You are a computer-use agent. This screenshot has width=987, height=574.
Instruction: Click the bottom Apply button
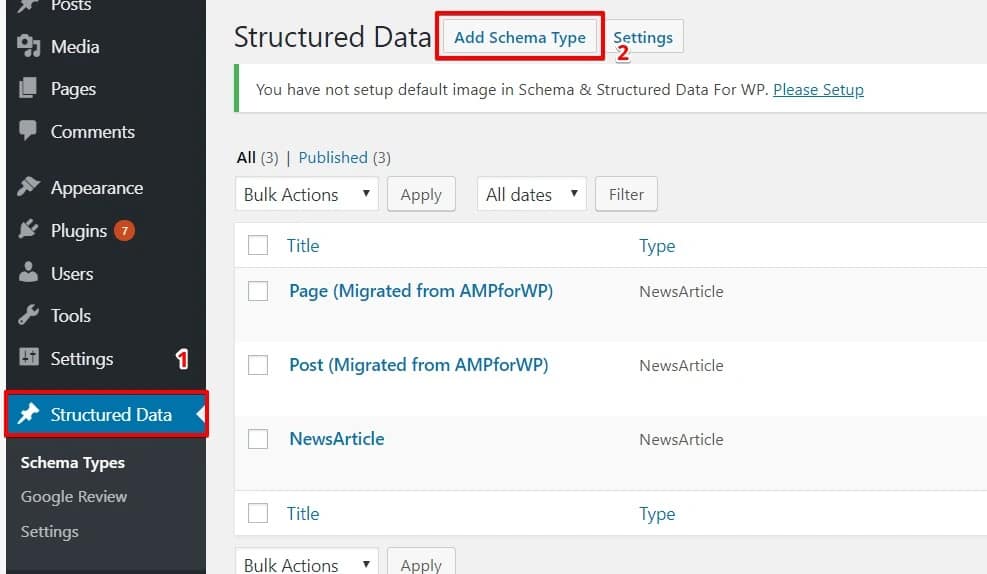421,562
